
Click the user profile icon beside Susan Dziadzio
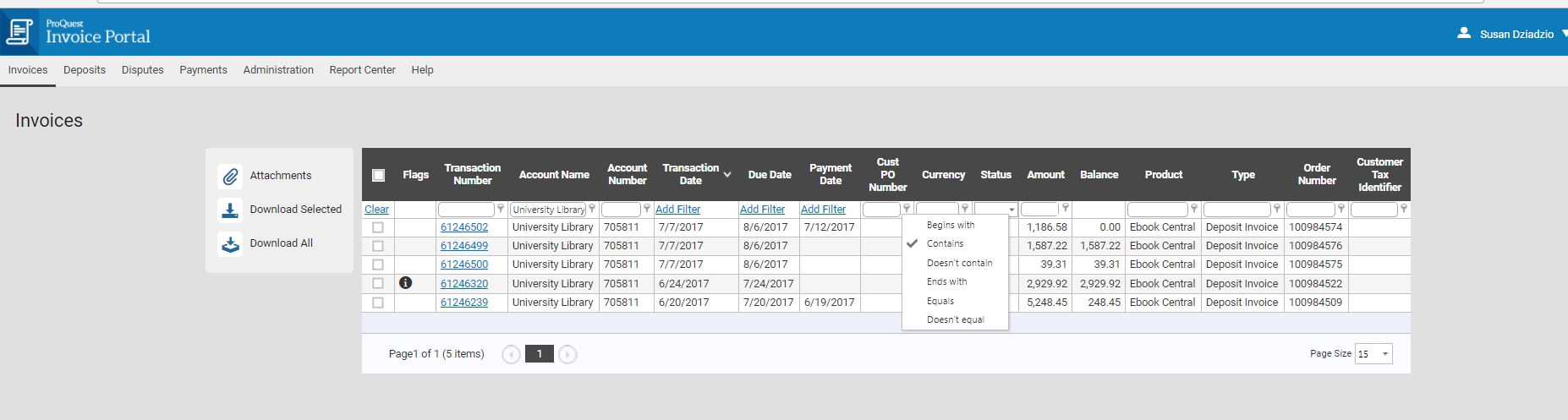(x=1464, y=33)
